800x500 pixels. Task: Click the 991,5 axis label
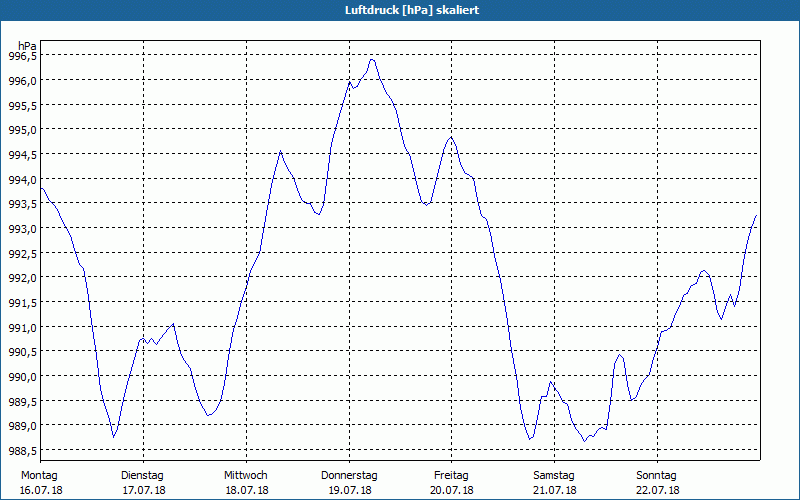pos(22,303)
